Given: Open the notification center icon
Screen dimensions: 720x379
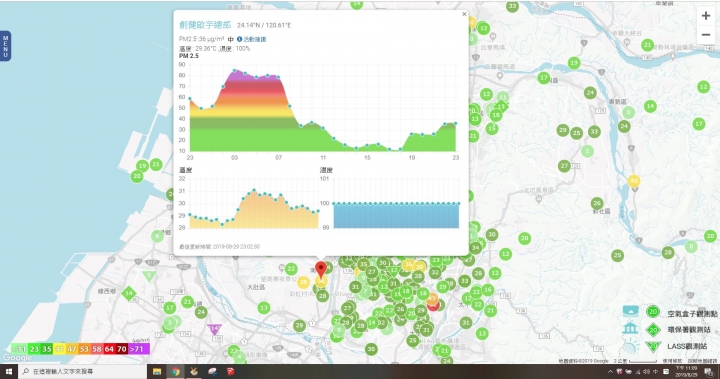Looking at the screenshot, I should (709, 372).
